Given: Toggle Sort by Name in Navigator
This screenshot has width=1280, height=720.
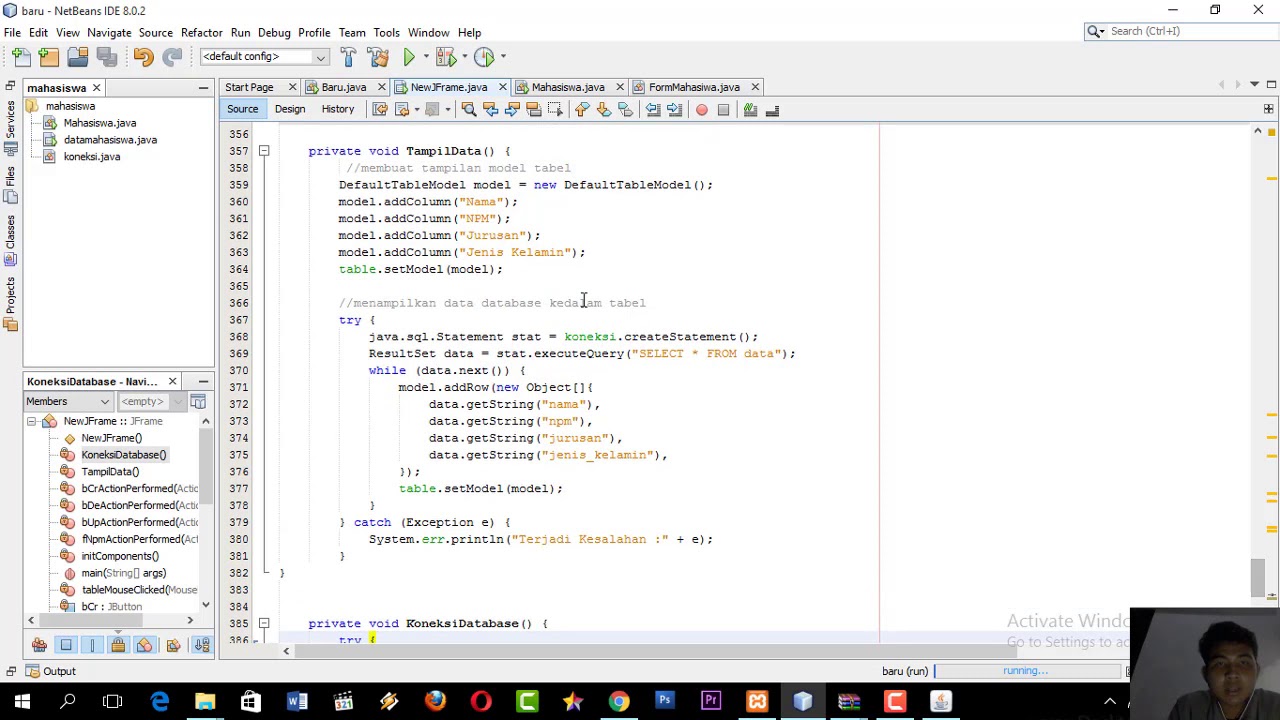Looking at the screenshot, I should (x=201, y=645).
